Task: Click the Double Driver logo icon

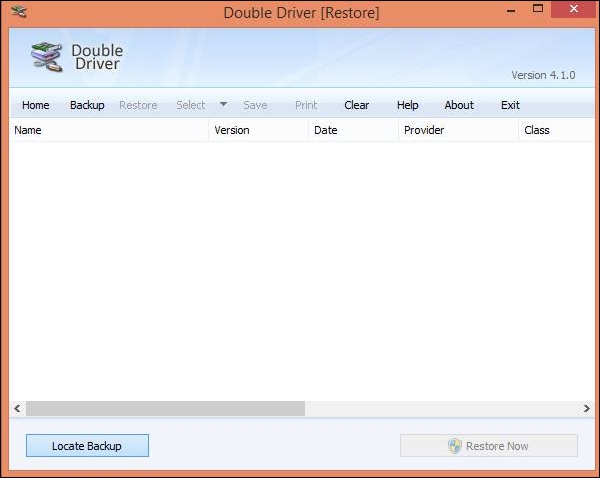Action: pyautogui.click(x=47, y=57)
